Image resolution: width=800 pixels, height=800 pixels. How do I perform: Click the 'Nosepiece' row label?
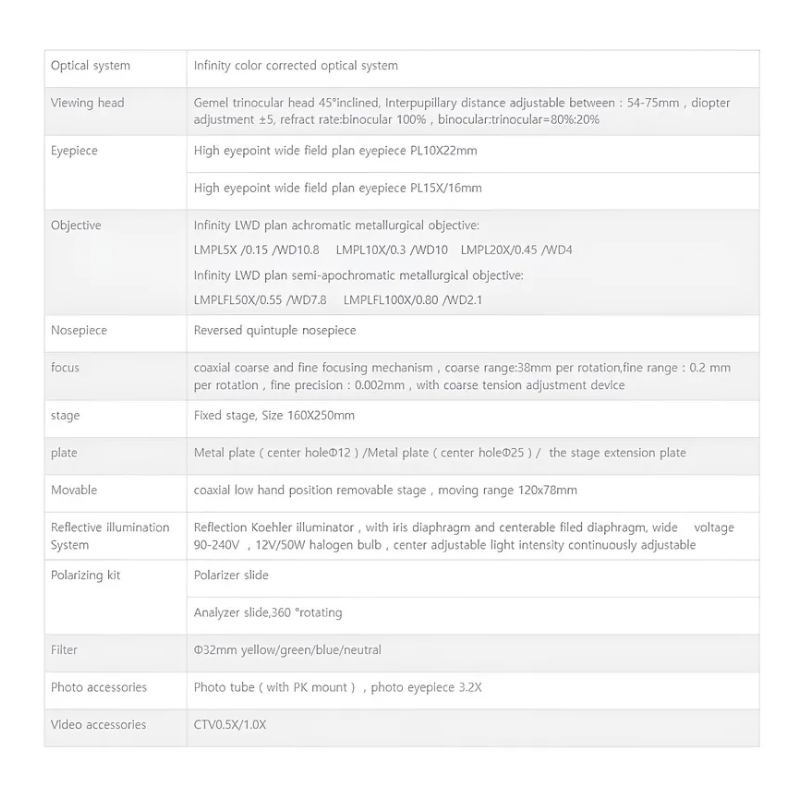(x=79, y=330)
